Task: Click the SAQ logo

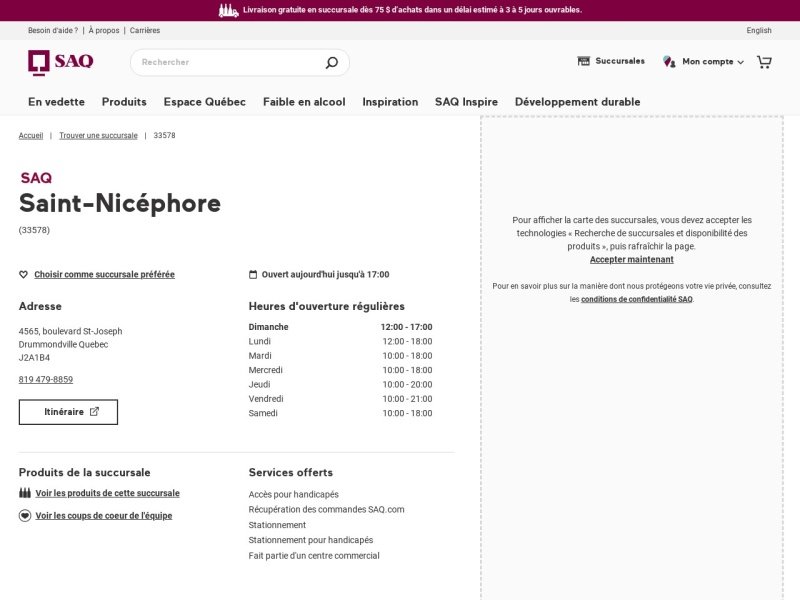Action: pos(61,62)
